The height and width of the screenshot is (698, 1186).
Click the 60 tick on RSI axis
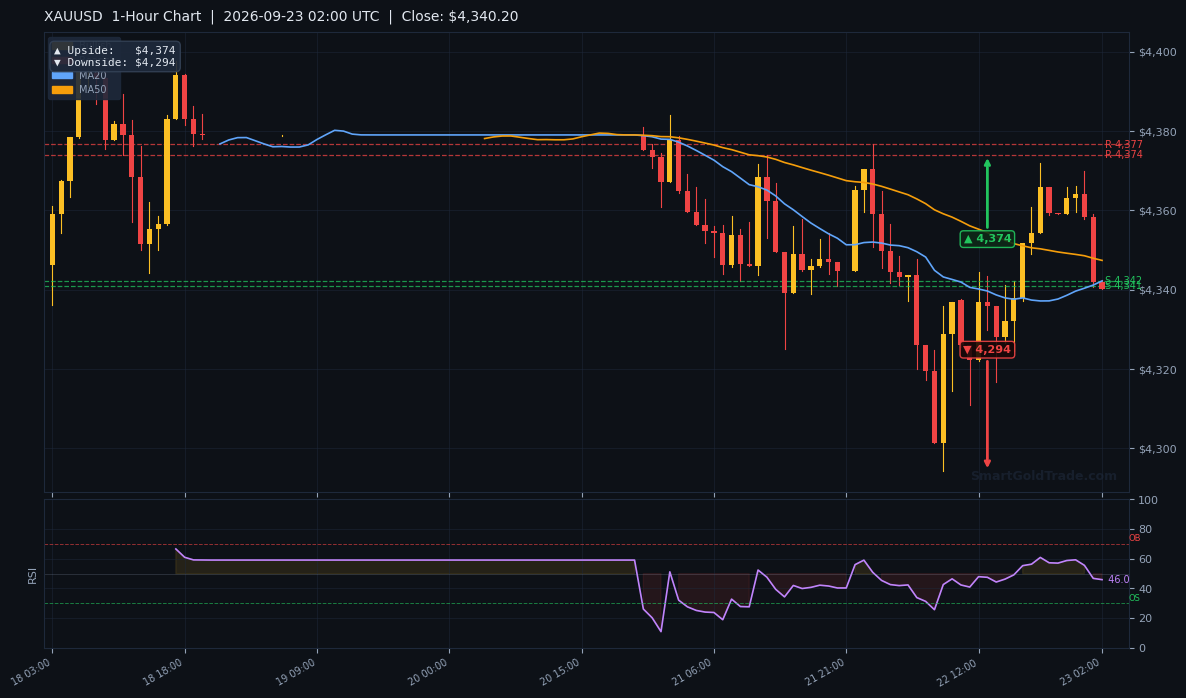coord(1145,560)
